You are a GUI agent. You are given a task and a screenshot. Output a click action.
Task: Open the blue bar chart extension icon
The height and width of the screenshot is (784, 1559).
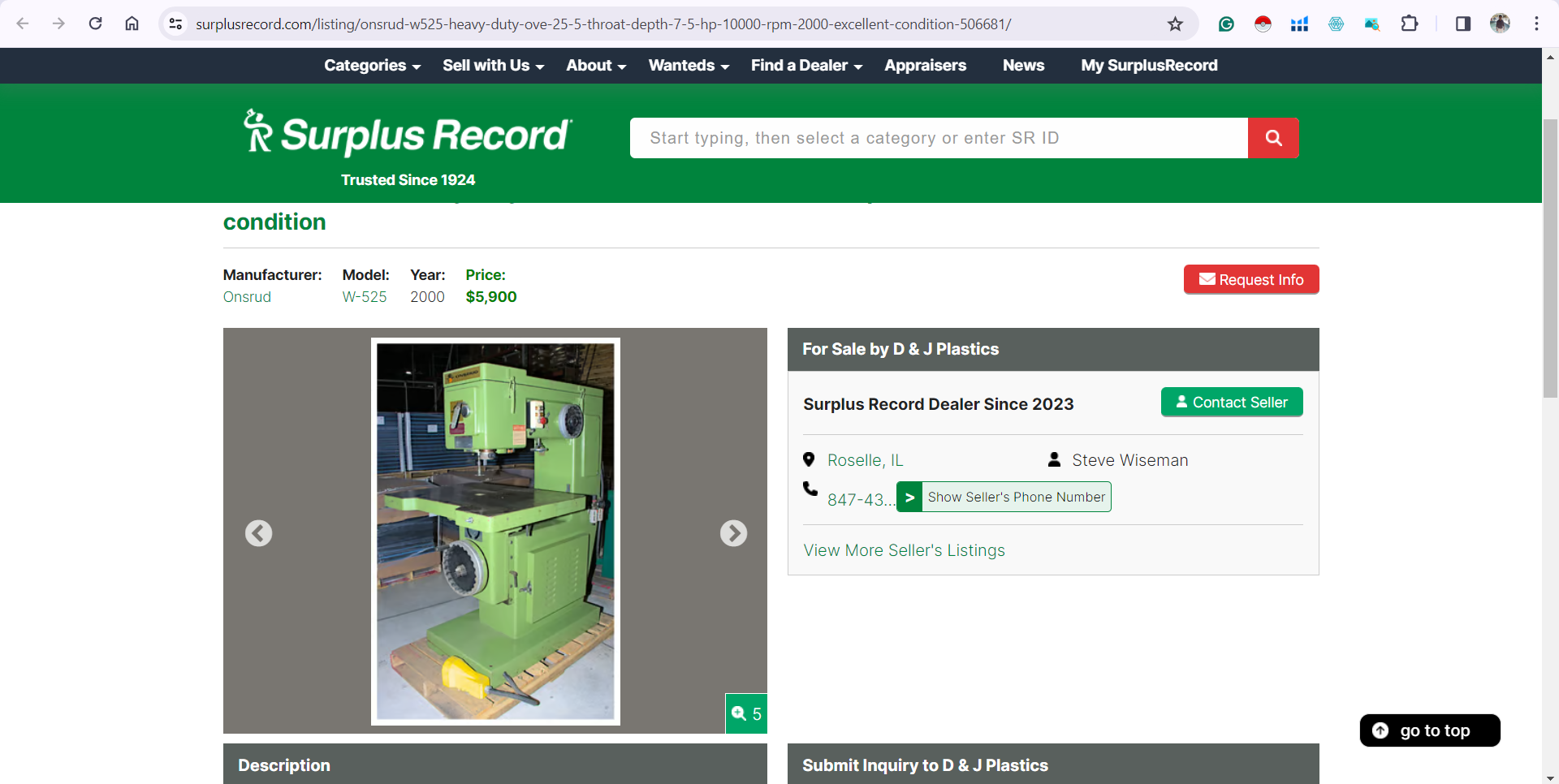click(x=1299, y=24)
